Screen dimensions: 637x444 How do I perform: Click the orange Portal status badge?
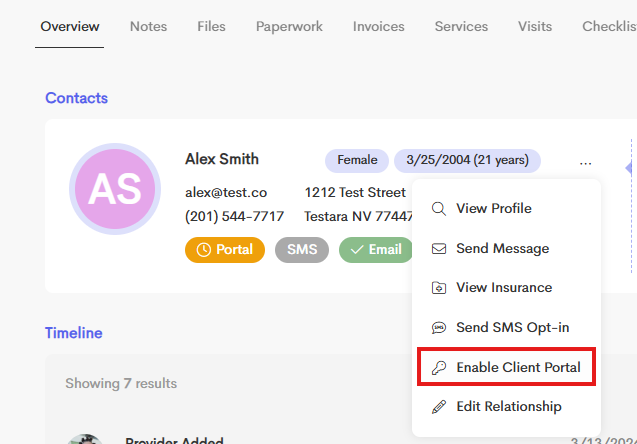(x=225, y=249)
